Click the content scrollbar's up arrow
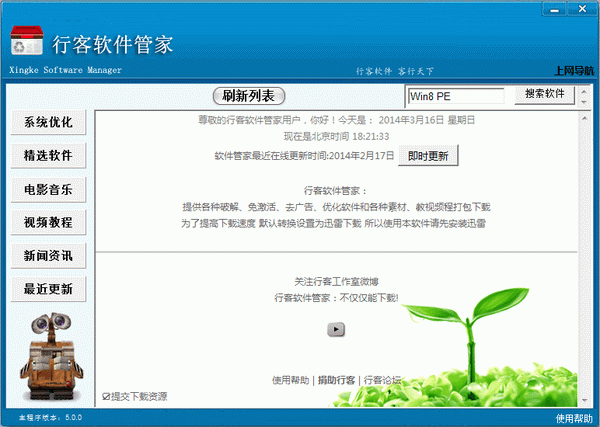 tap(584, 118)
